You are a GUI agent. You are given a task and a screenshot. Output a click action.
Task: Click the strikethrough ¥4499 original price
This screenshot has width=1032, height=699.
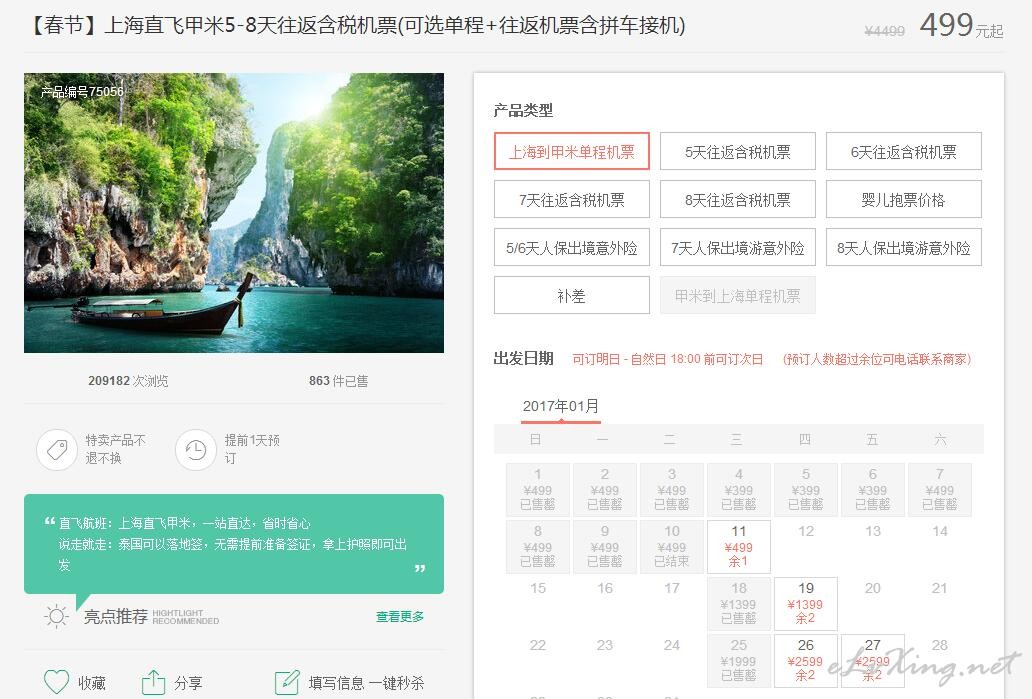pyautogui.click(x=884, y=31)
